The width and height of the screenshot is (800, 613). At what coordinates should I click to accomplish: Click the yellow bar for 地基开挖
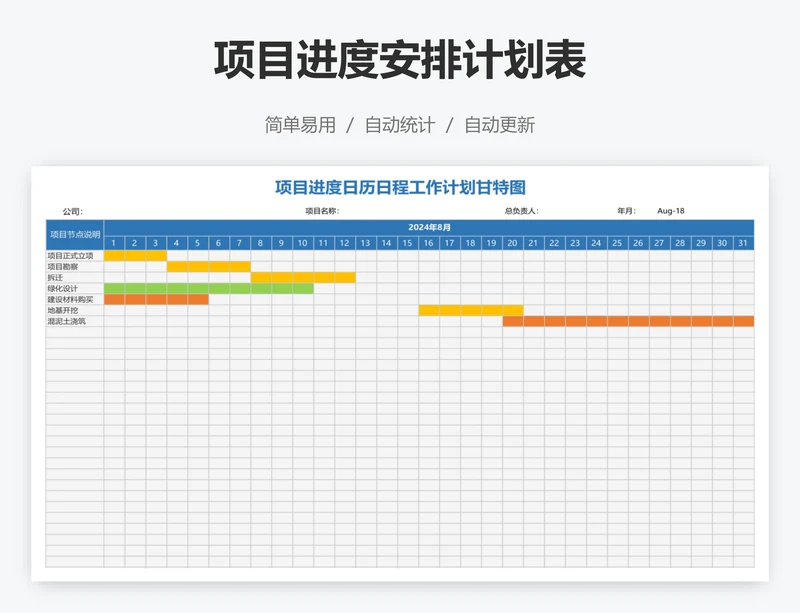point(471,310)
